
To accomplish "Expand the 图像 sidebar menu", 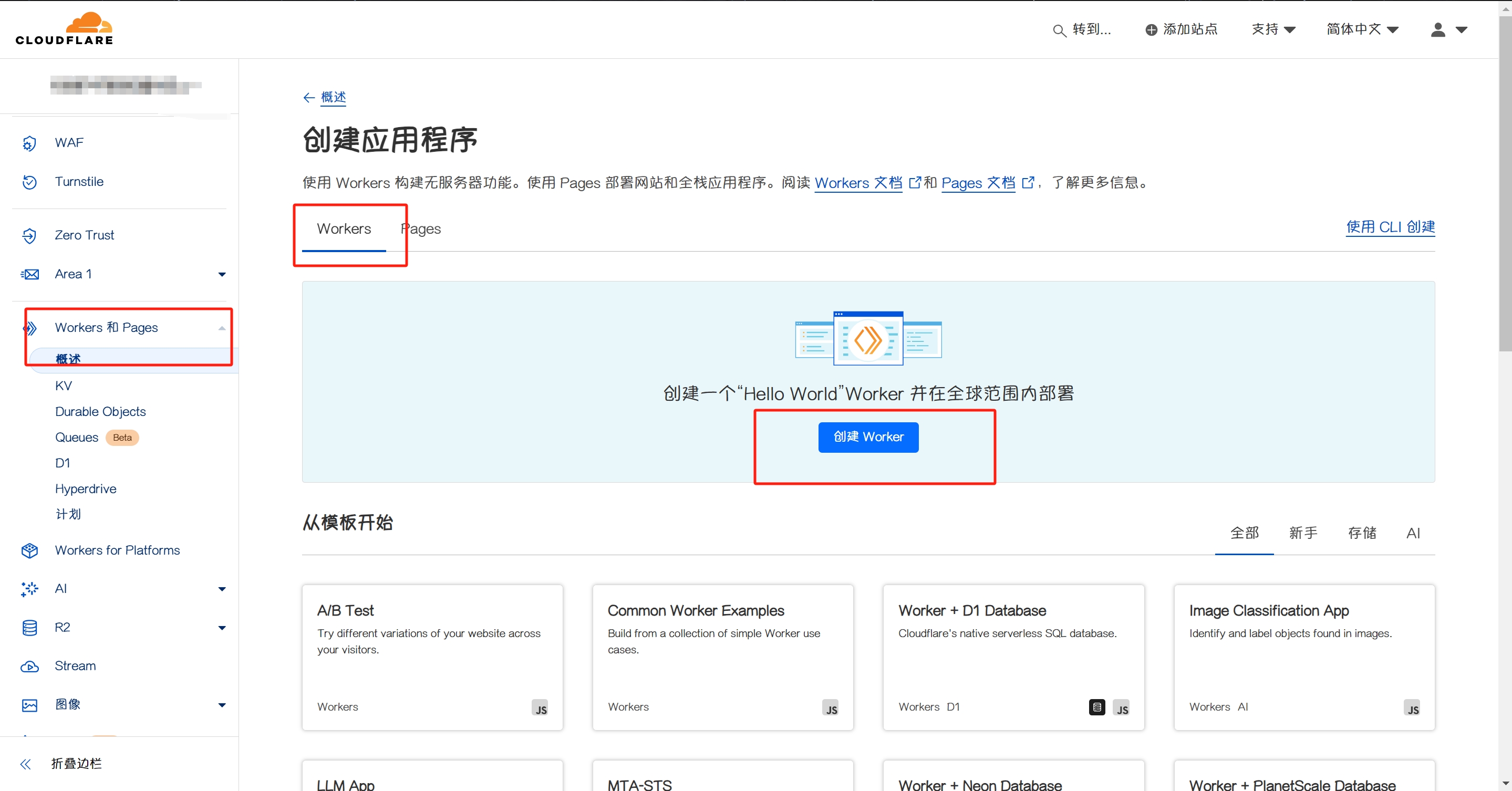I will point(222,705).
